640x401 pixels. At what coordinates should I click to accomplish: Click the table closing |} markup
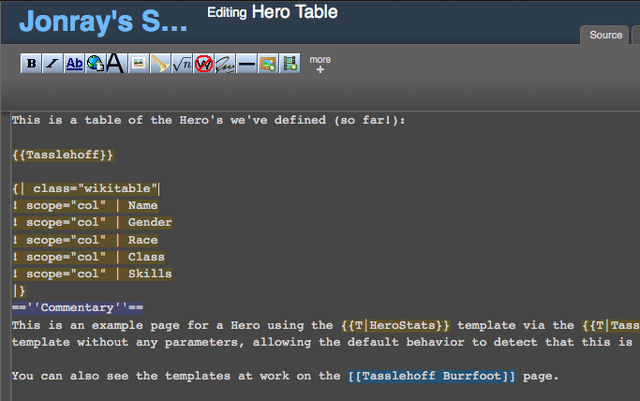(x=19, y=291)
